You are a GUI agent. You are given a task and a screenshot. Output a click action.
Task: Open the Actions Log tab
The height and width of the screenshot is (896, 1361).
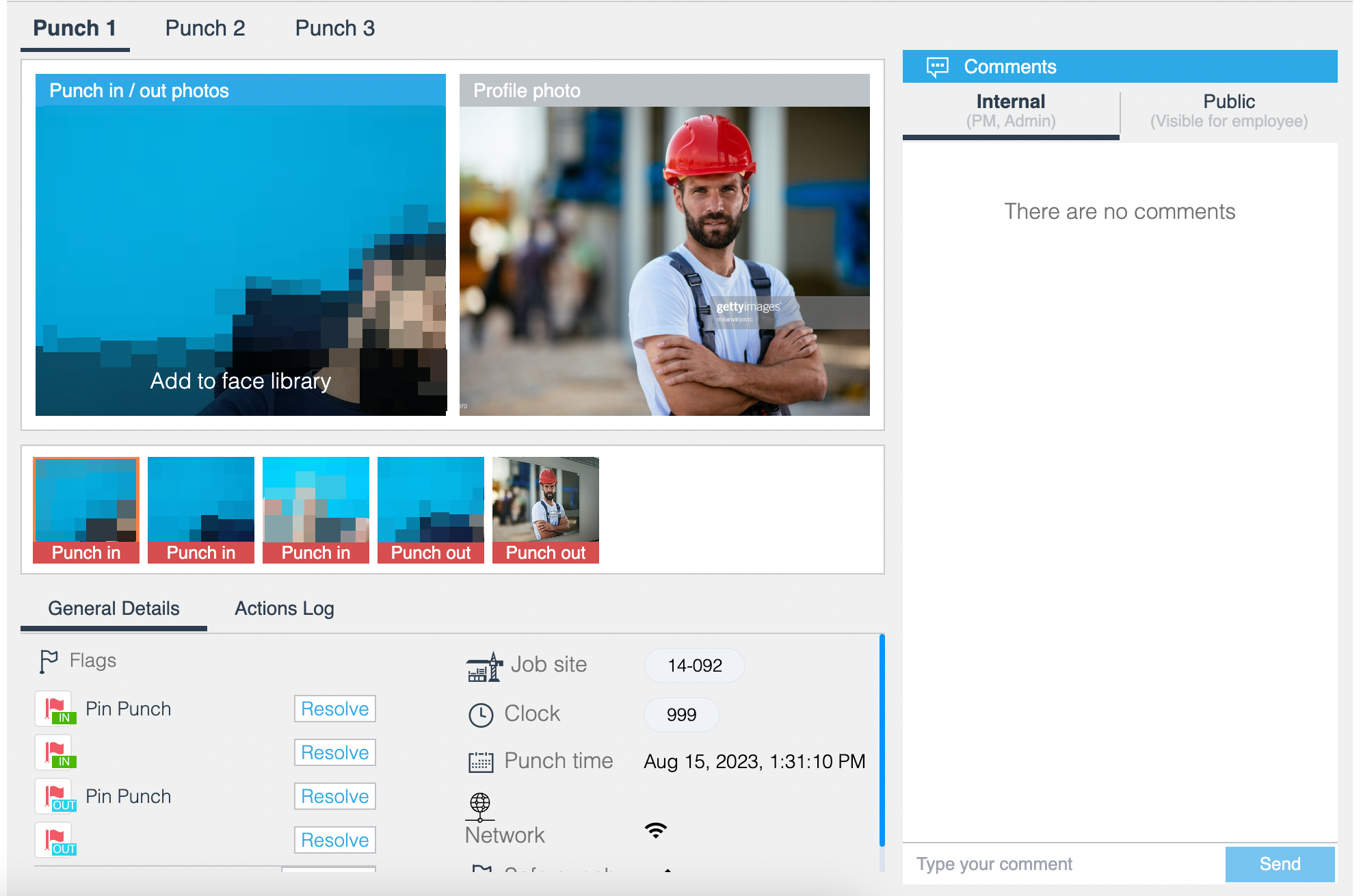pos(285,609)
